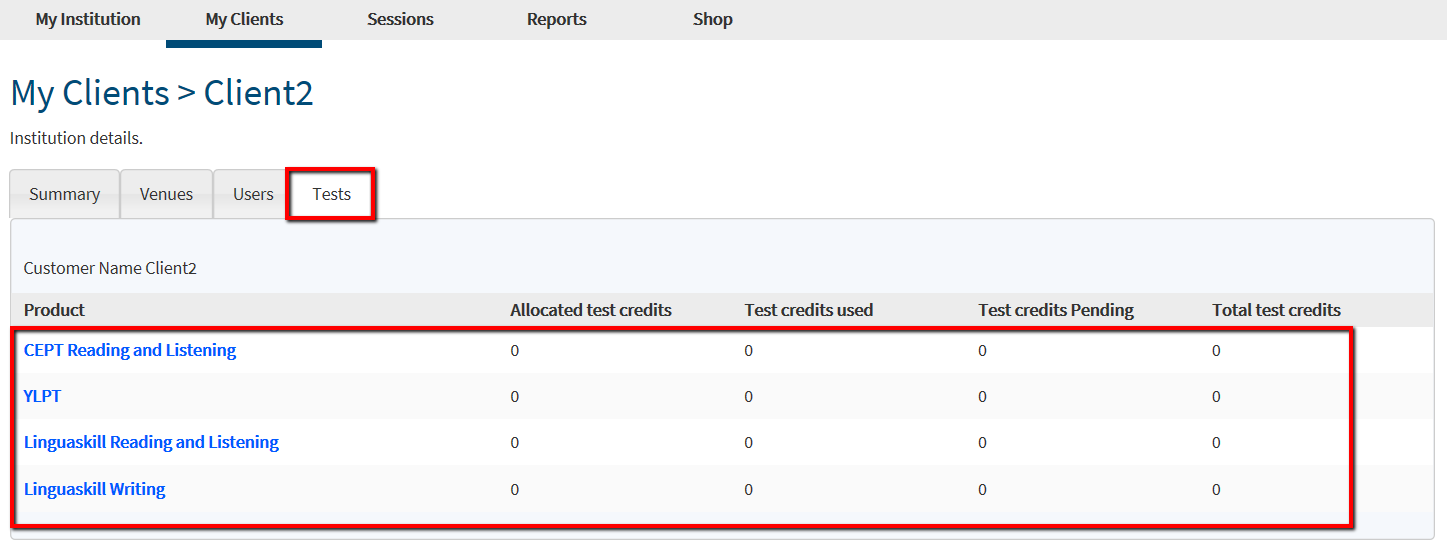
Task: Switch to the Users tab
Action: [253, 194]
